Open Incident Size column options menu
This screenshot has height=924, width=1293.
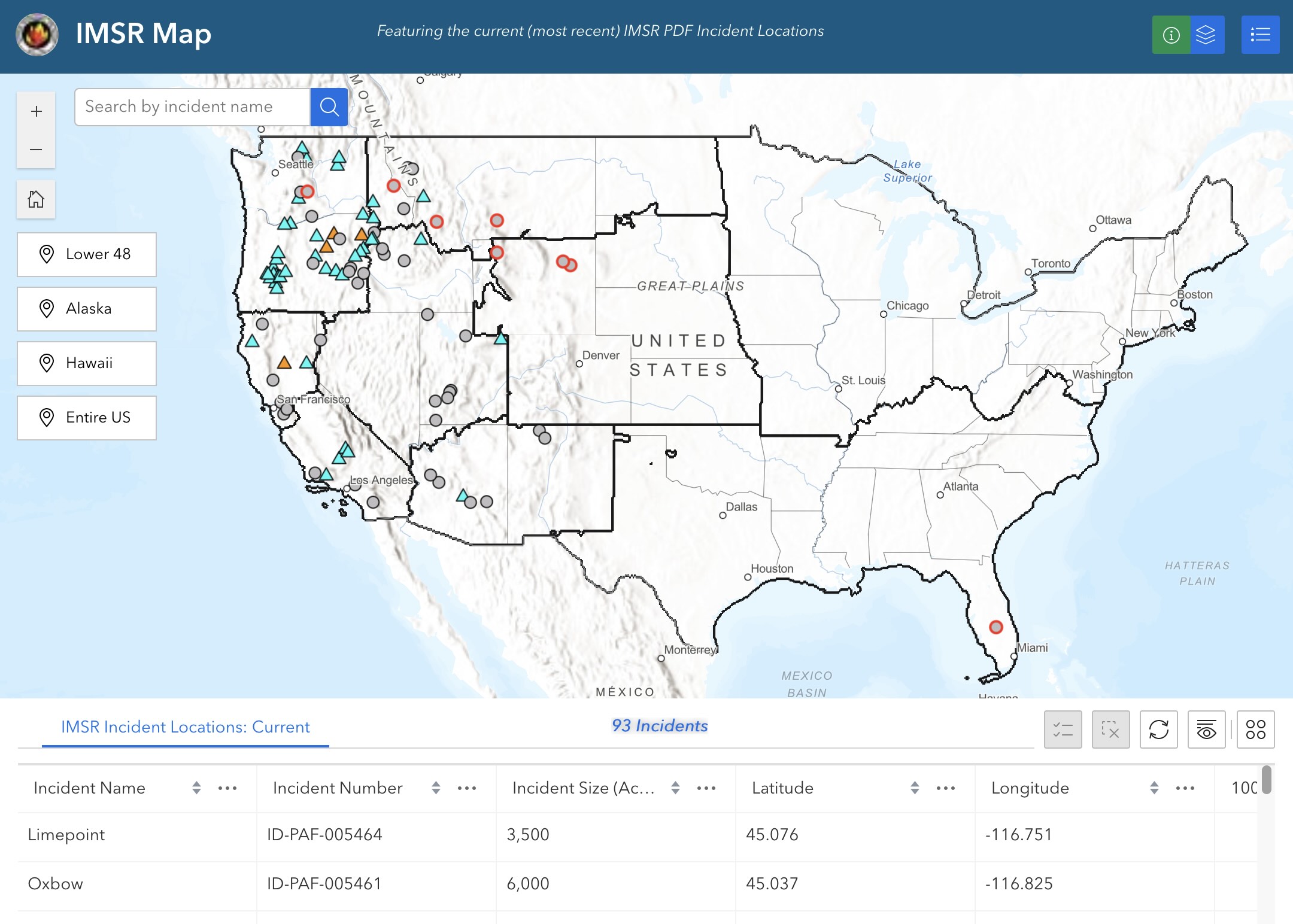(706, 788)
